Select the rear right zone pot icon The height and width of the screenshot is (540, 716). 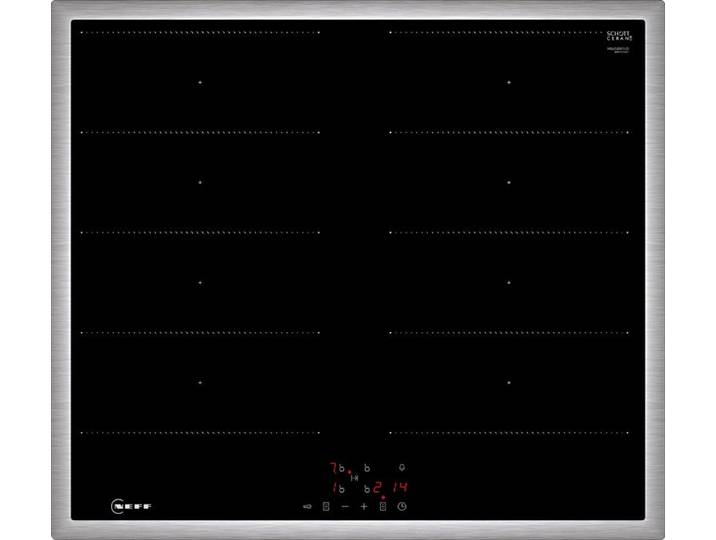(367, 468)
